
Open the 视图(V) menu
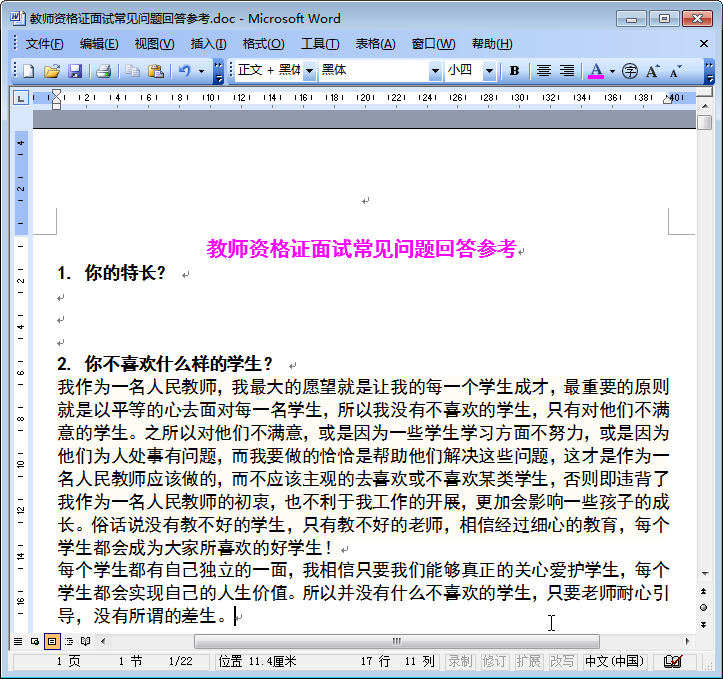pyautogui.click(x=154, y=44)
